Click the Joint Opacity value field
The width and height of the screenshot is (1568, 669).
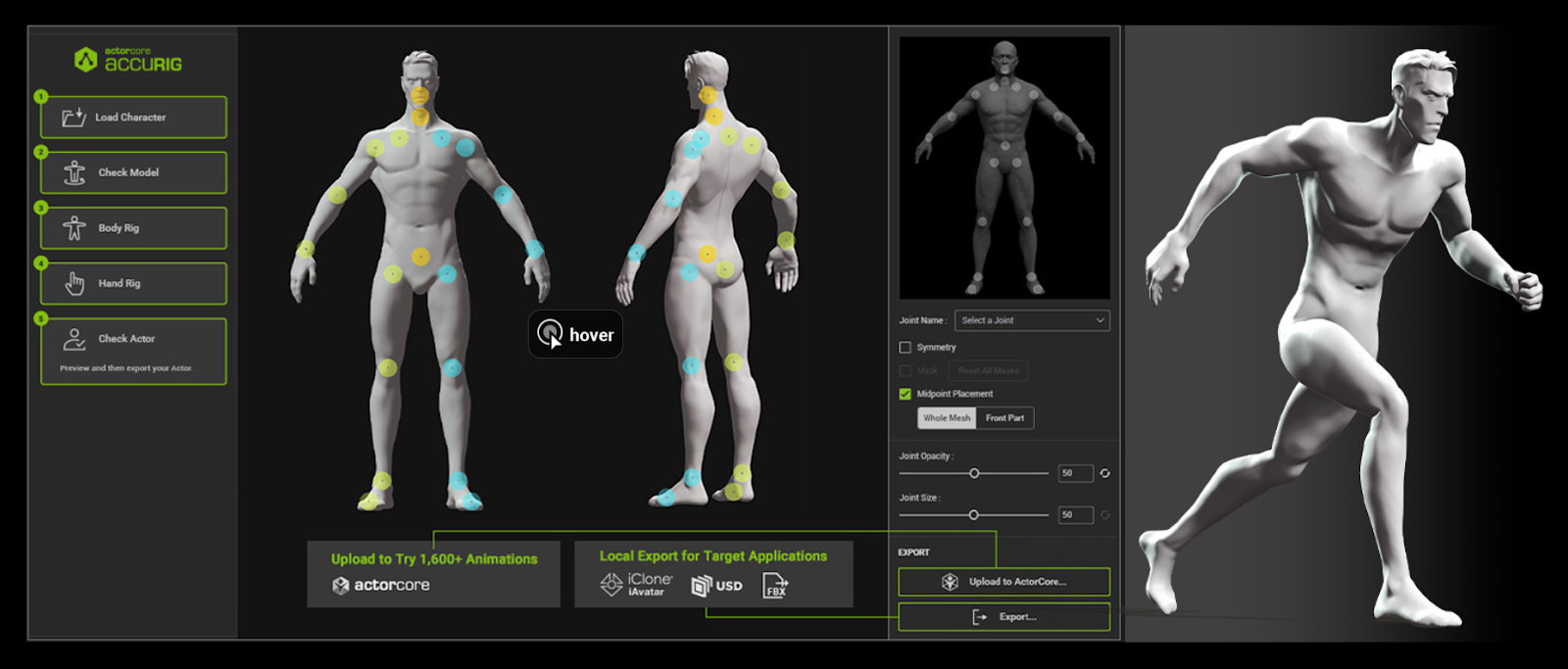click(1075, 473)
